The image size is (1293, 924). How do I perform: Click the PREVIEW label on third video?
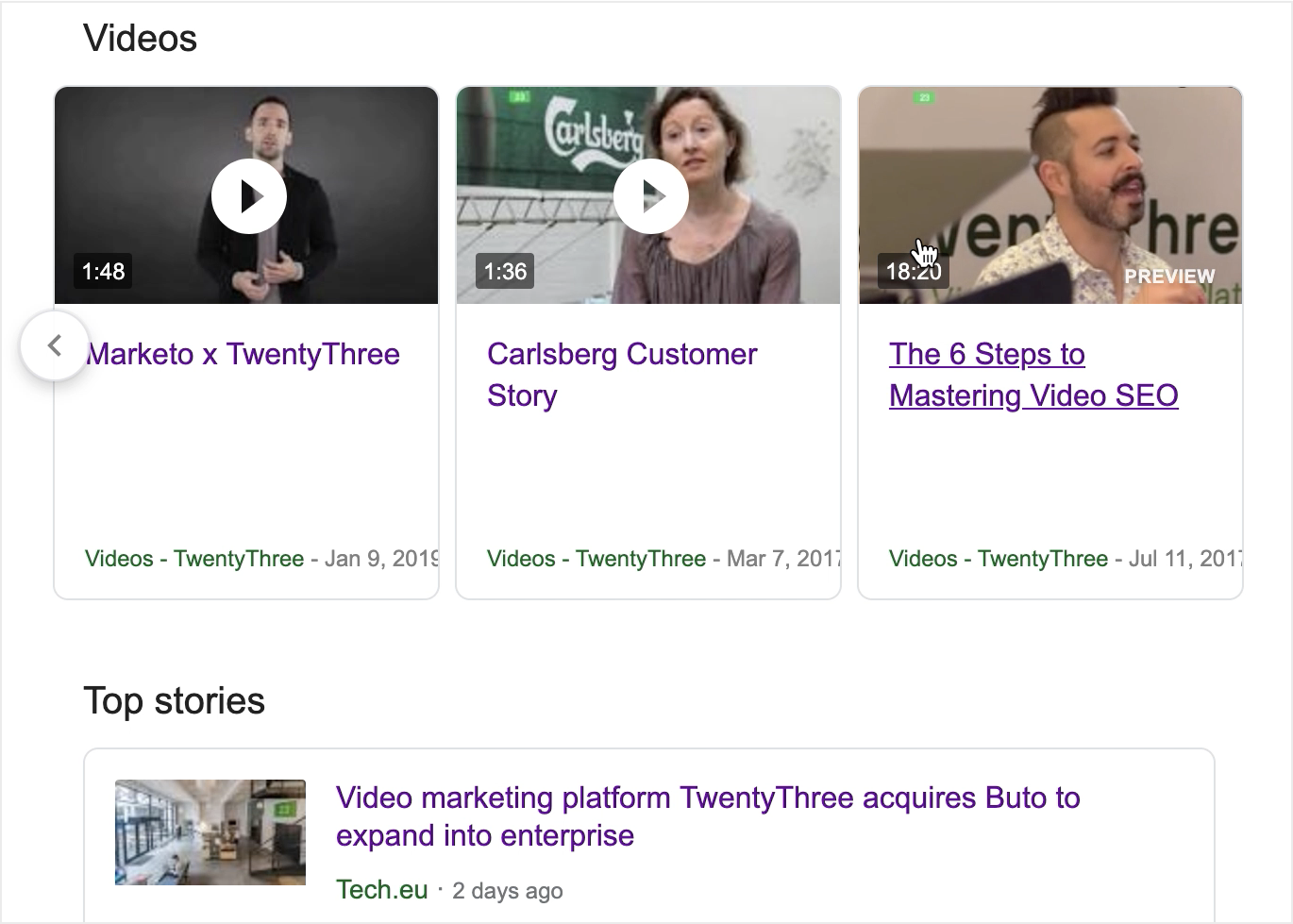coord(1169,277)
